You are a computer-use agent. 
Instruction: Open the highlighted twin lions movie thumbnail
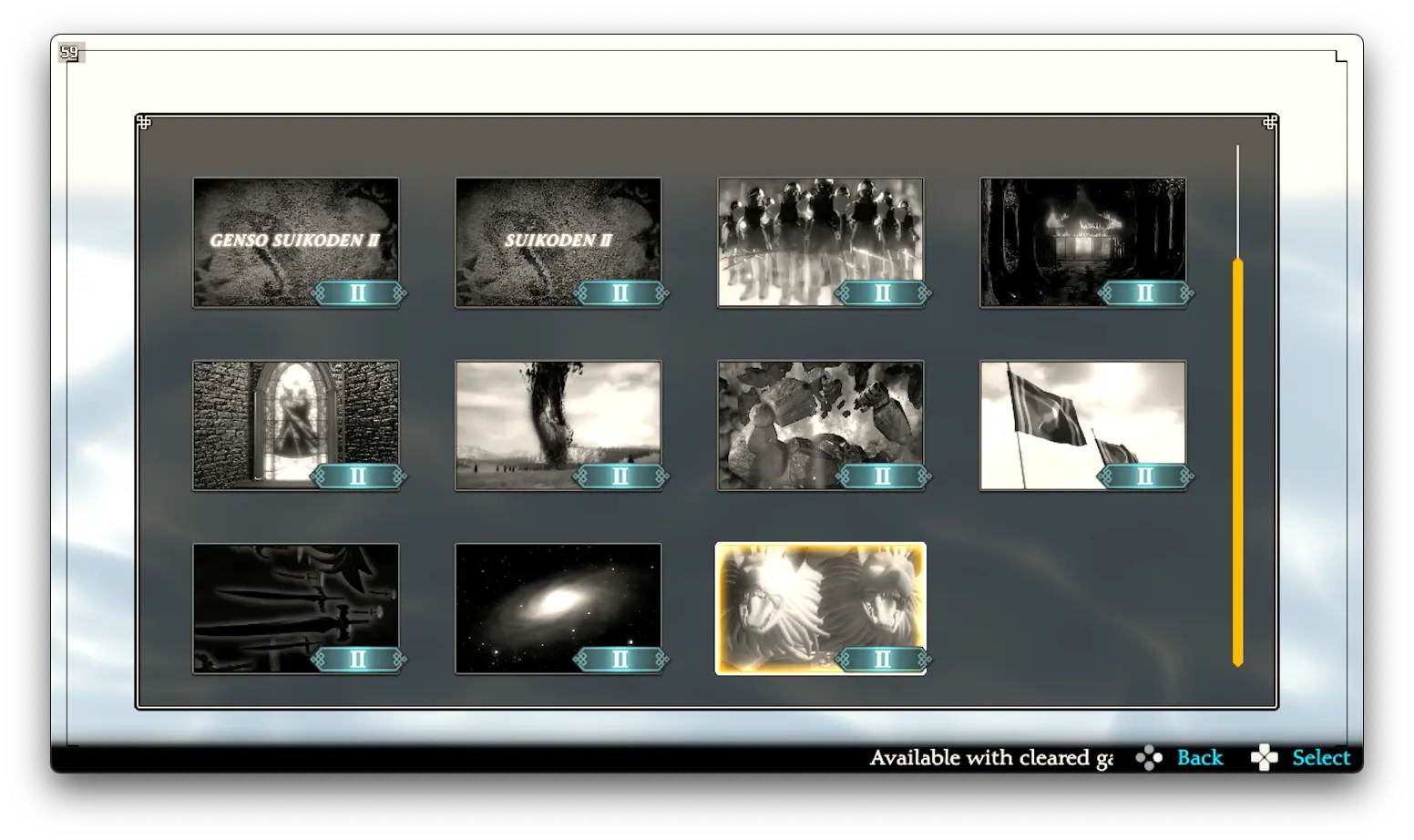821,609
